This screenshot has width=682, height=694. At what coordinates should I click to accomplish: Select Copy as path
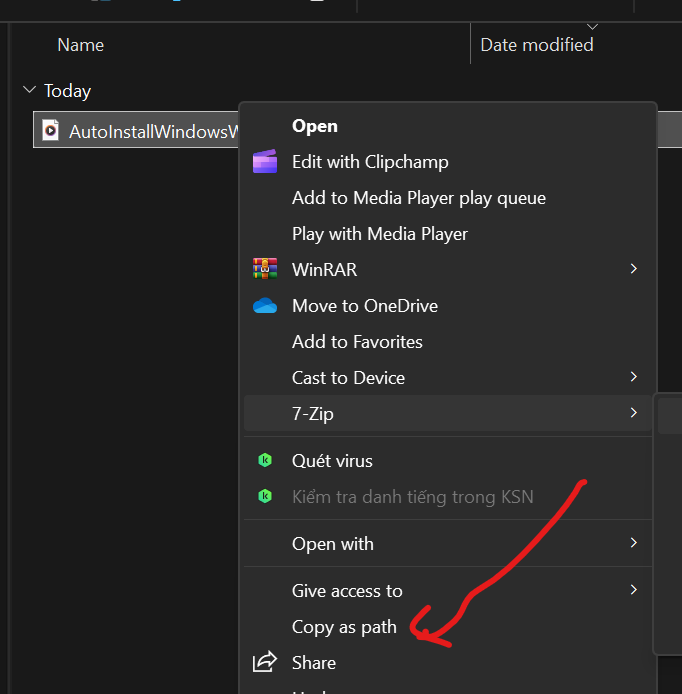344,627
